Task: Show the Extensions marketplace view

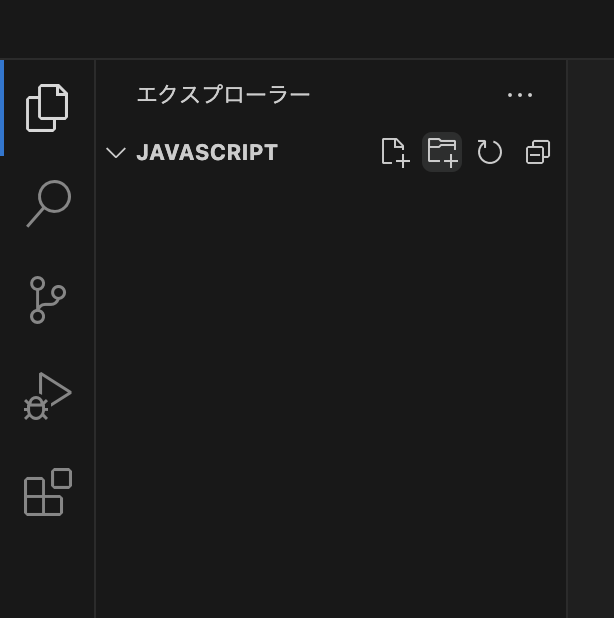Action: [x=47, y=492]
